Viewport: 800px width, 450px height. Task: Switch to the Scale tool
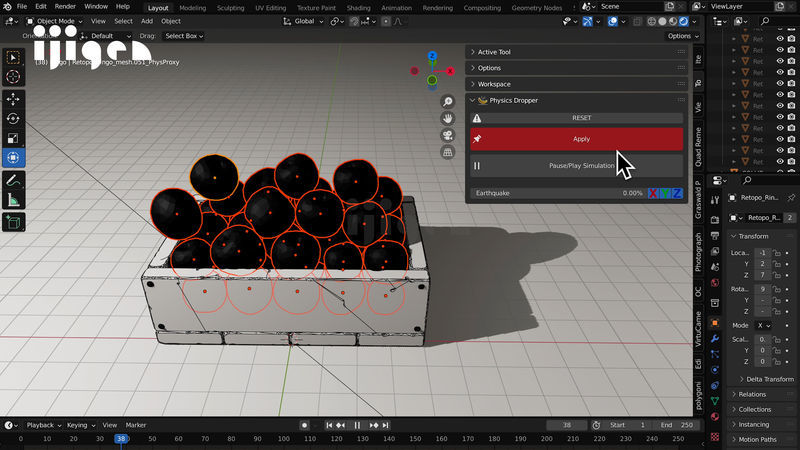[13, 138]
